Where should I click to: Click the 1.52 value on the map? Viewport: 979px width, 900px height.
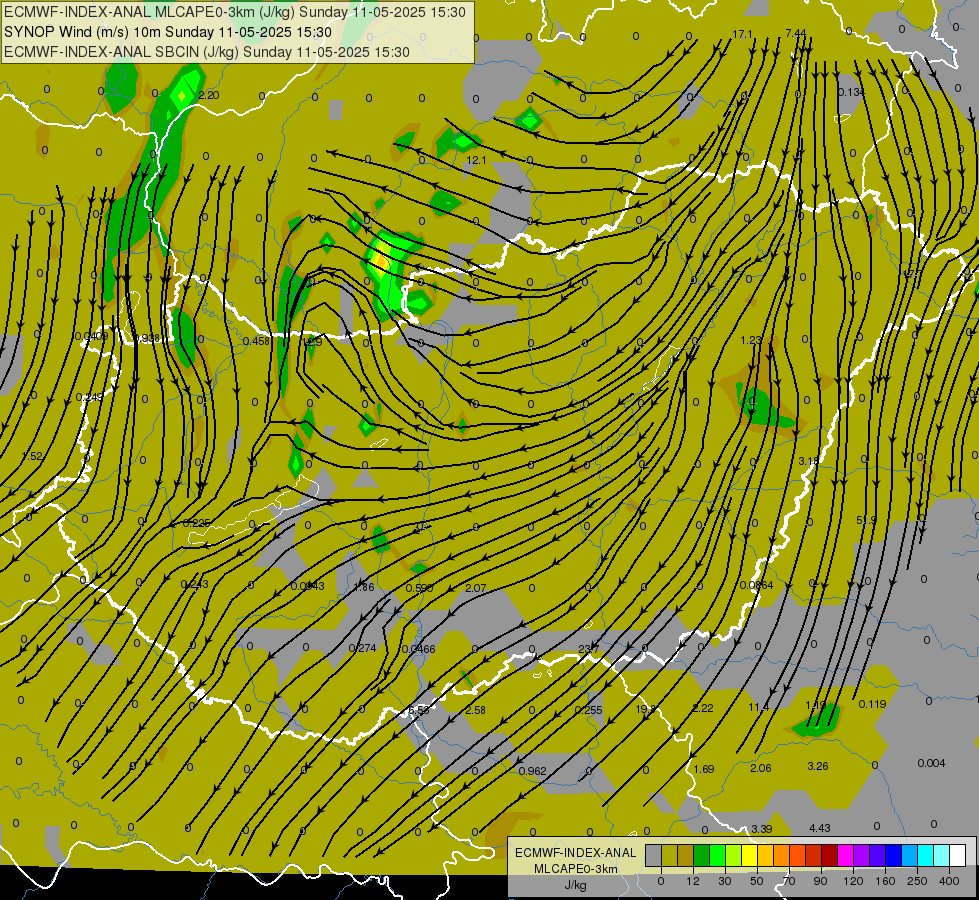[x=32, y=456]
